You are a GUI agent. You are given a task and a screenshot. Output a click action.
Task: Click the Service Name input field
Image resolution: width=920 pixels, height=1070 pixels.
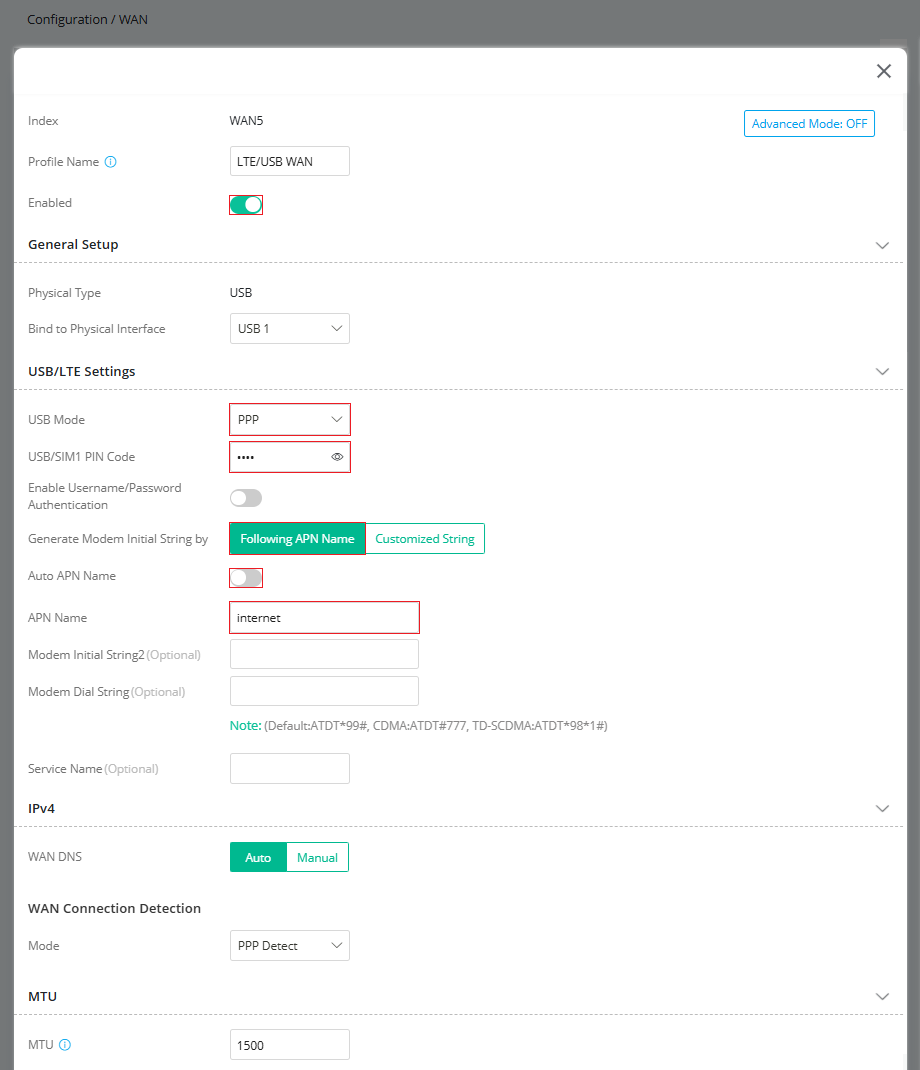[x=290, y=768]
